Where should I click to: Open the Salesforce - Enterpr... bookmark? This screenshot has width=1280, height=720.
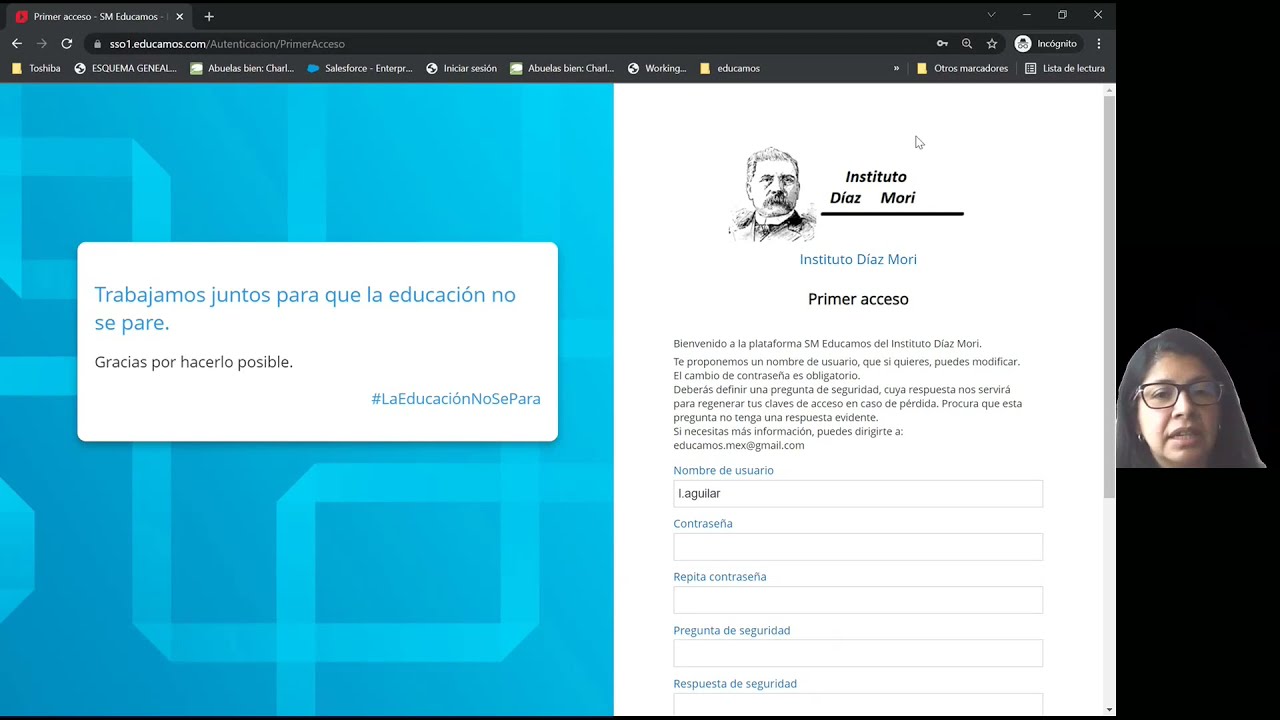(x=359, y=68)
